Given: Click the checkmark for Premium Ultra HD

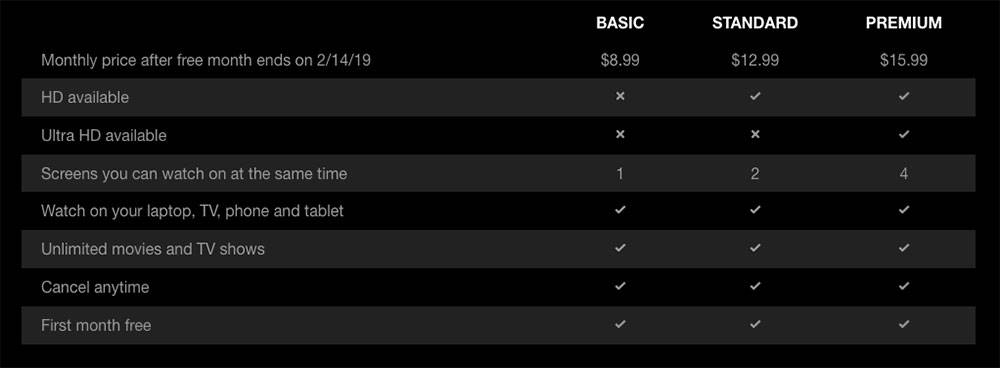Looking at the screenshot, I should (904, 135).
